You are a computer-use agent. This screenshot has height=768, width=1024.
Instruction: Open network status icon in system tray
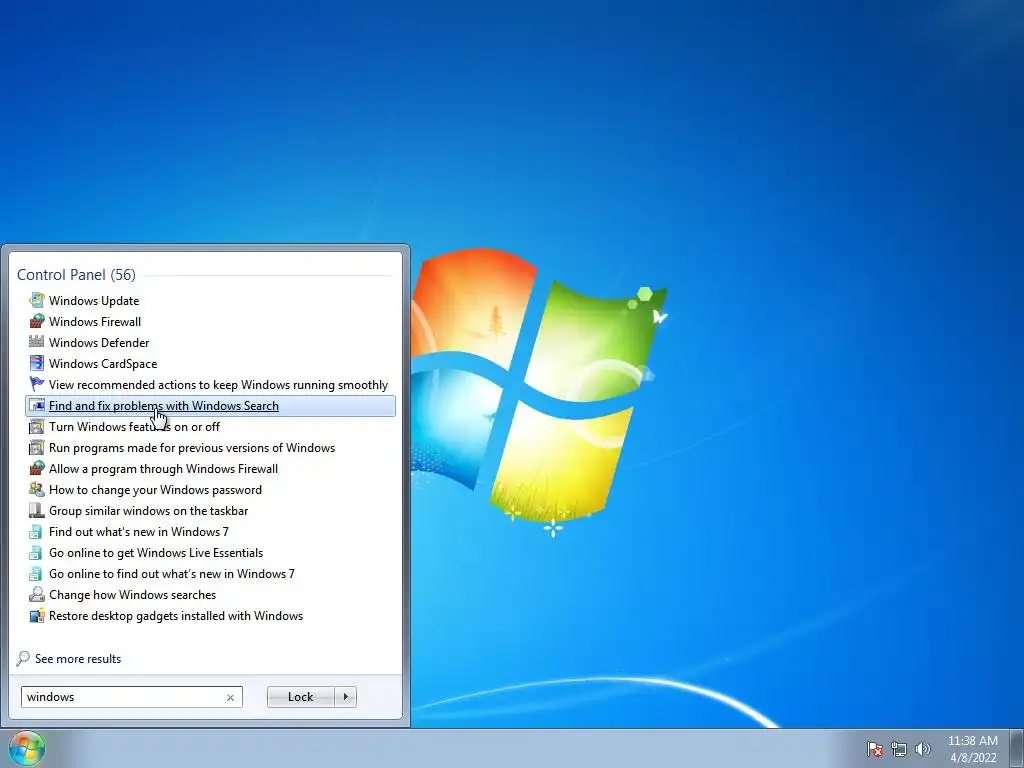(899, 749)
